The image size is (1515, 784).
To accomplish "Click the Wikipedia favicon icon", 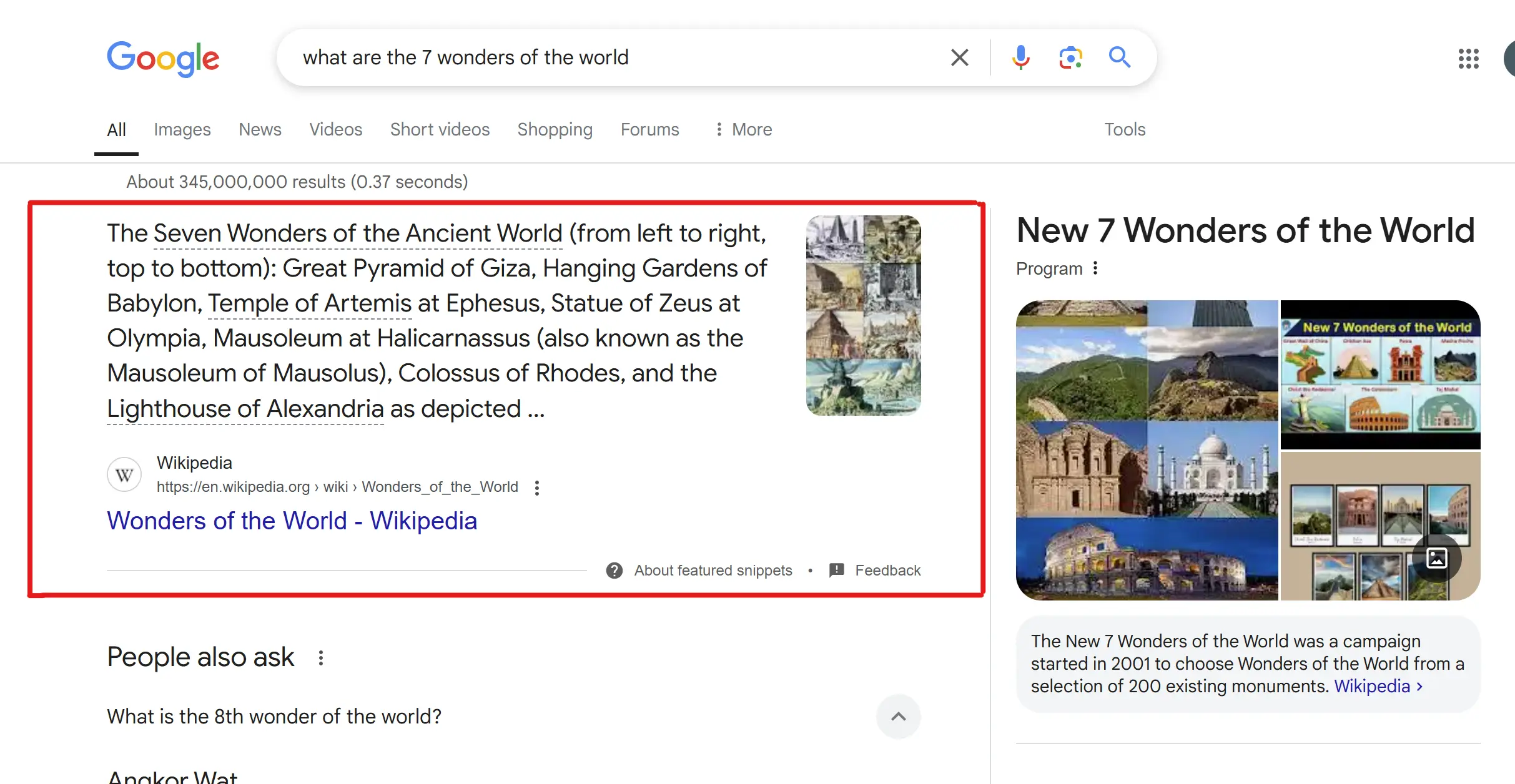I will [x=124, y=475].
